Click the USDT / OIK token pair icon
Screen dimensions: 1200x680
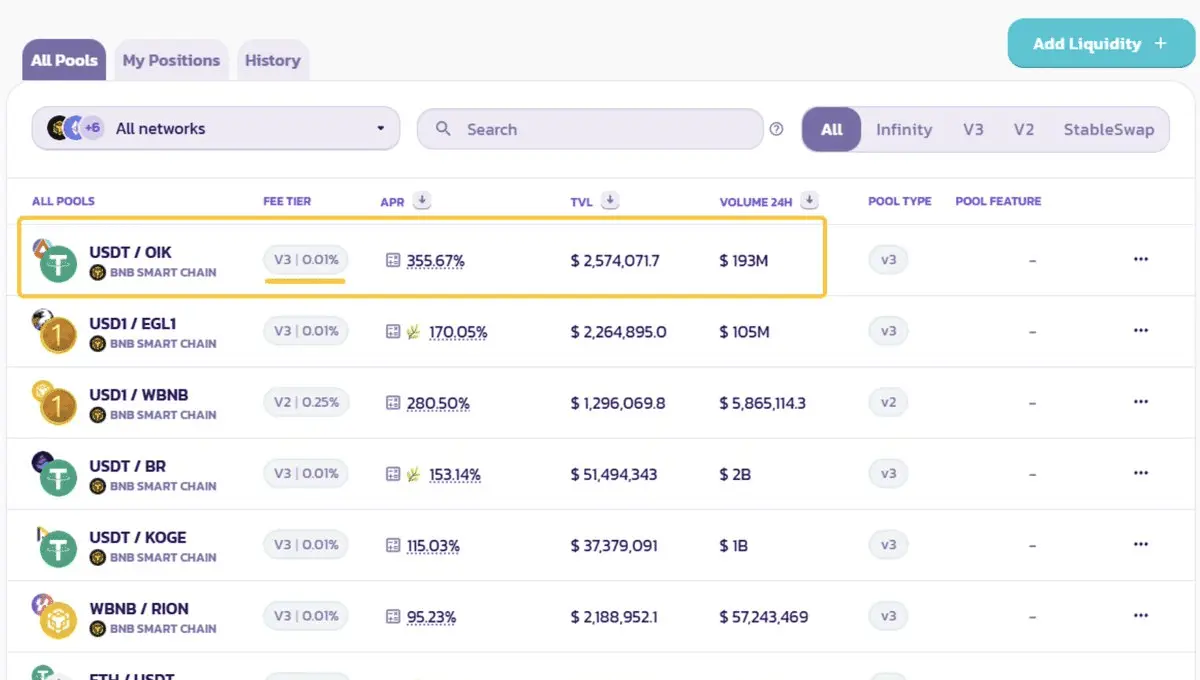click(55, 260)
